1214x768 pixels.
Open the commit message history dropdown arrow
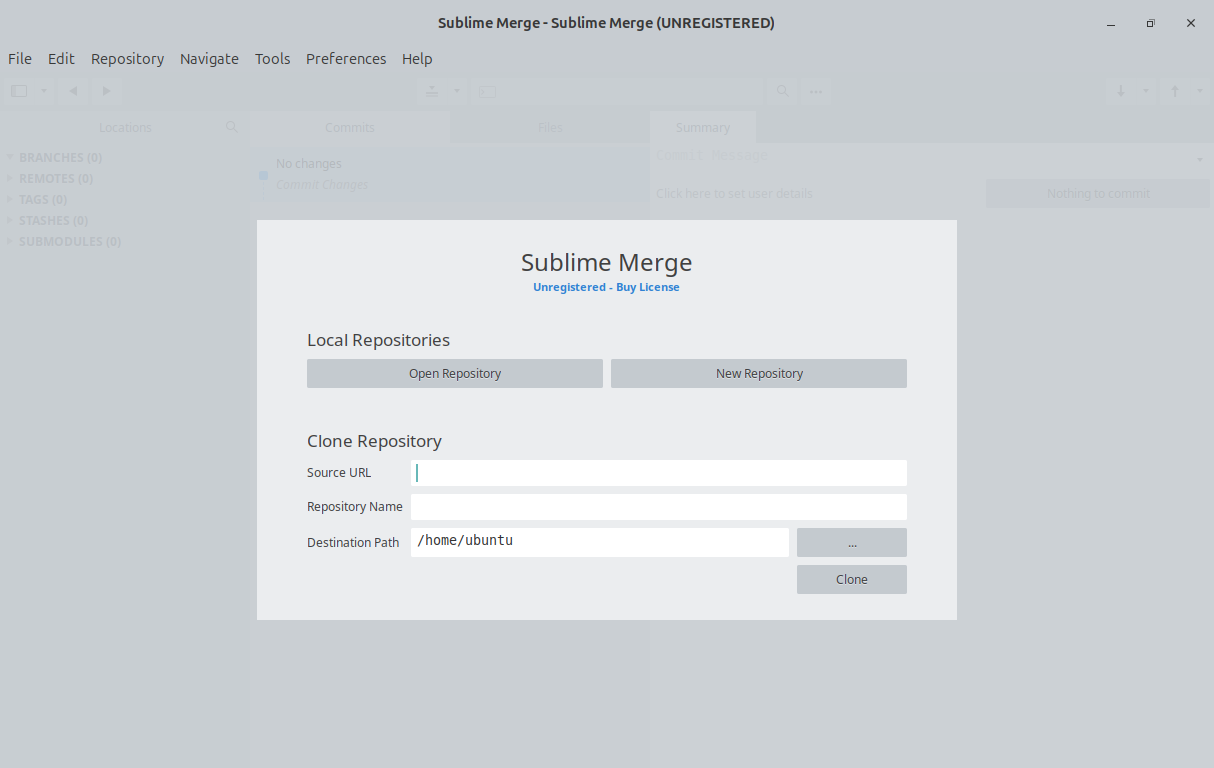click(1199, 160)
